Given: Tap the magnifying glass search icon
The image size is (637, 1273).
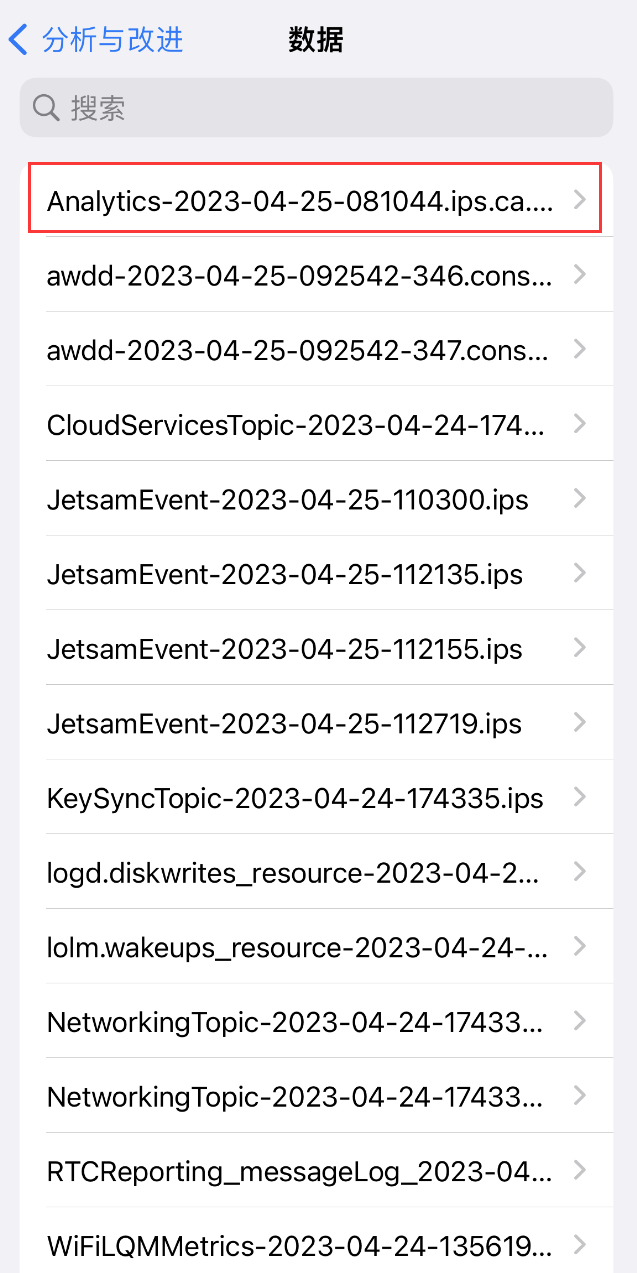Looking at the screenshot, I should (46, 108).
